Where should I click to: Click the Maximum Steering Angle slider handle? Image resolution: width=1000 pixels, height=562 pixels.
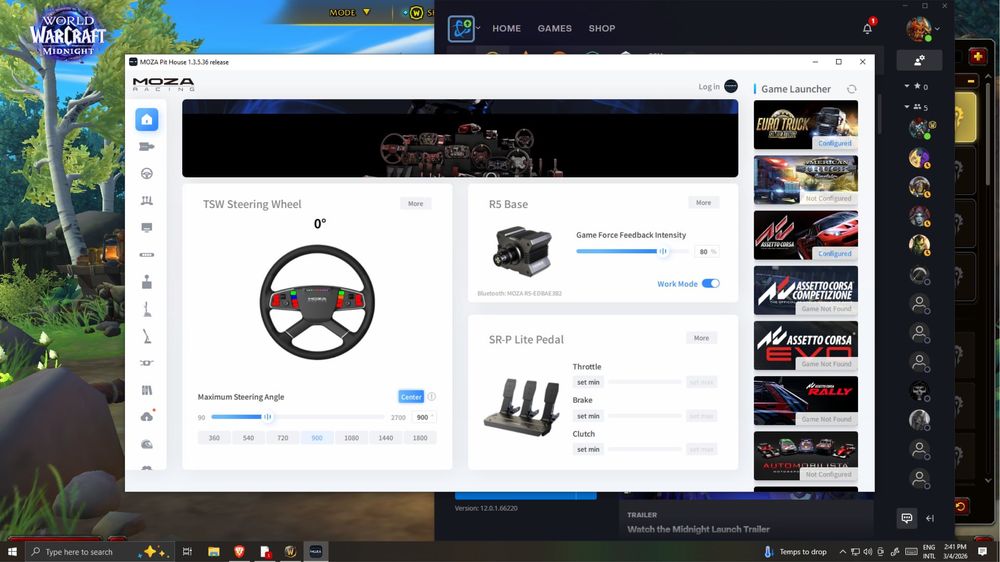pos(268,417)
